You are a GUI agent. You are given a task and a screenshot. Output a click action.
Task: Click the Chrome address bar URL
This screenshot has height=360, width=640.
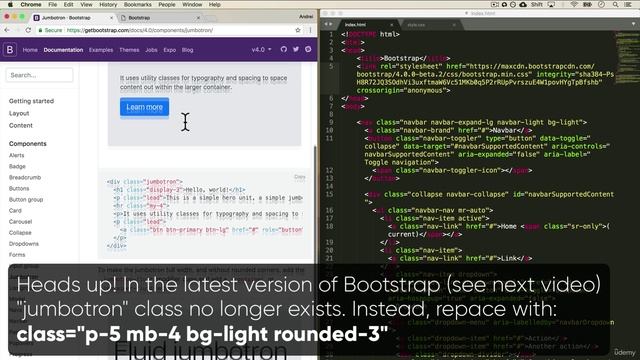[x=140, y=30]
